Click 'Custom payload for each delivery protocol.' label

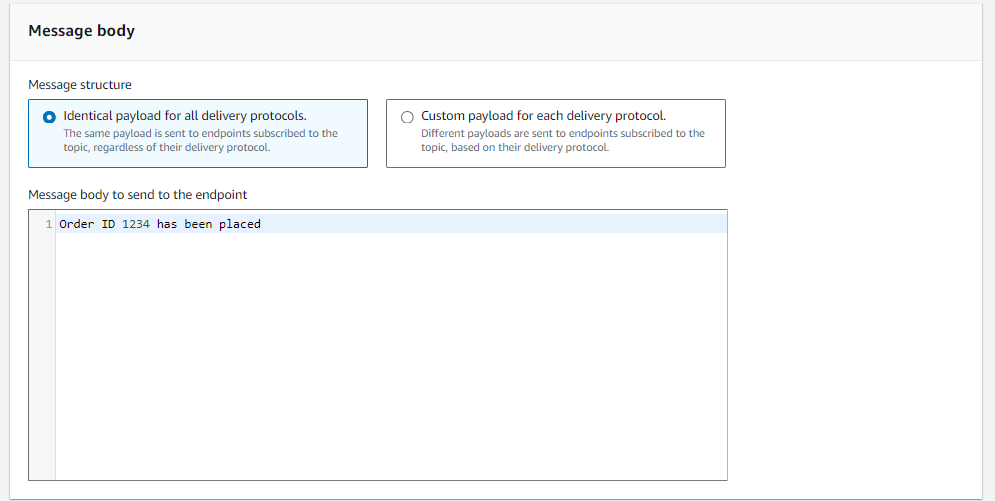click(543, 116)
